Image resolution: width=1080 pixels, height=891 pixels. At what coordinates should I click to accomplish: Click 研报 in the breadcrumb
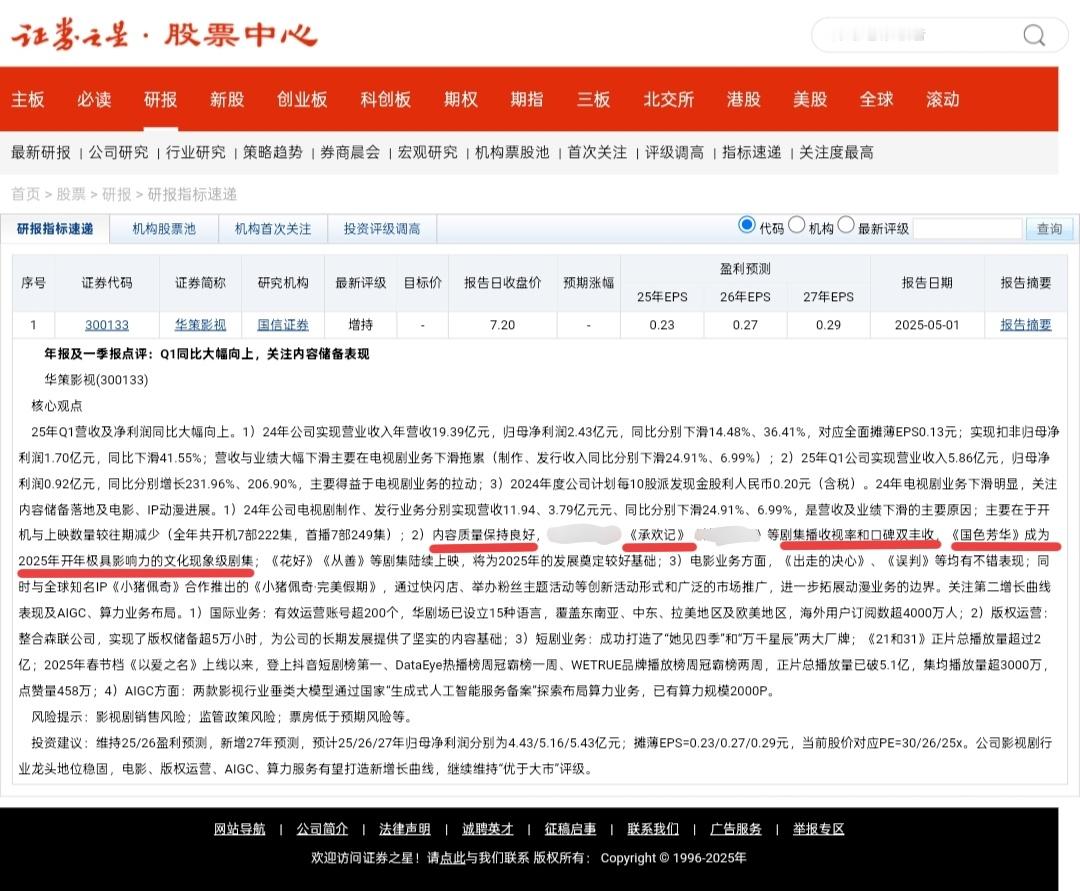pos(116,194)
